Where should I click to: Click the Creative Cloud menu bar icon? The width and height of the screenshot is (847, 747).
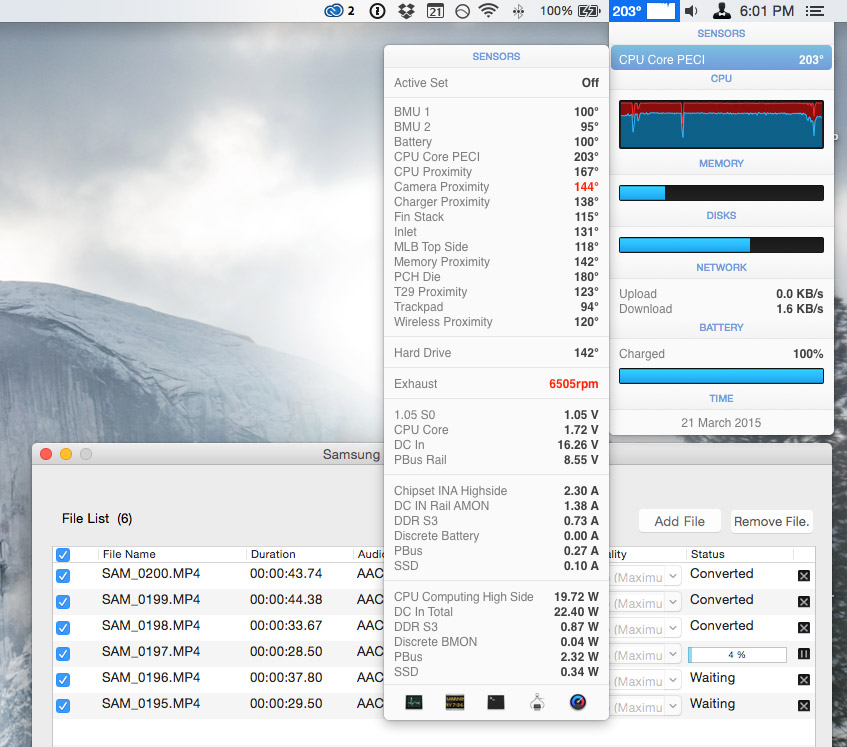[x=340, y=11]
